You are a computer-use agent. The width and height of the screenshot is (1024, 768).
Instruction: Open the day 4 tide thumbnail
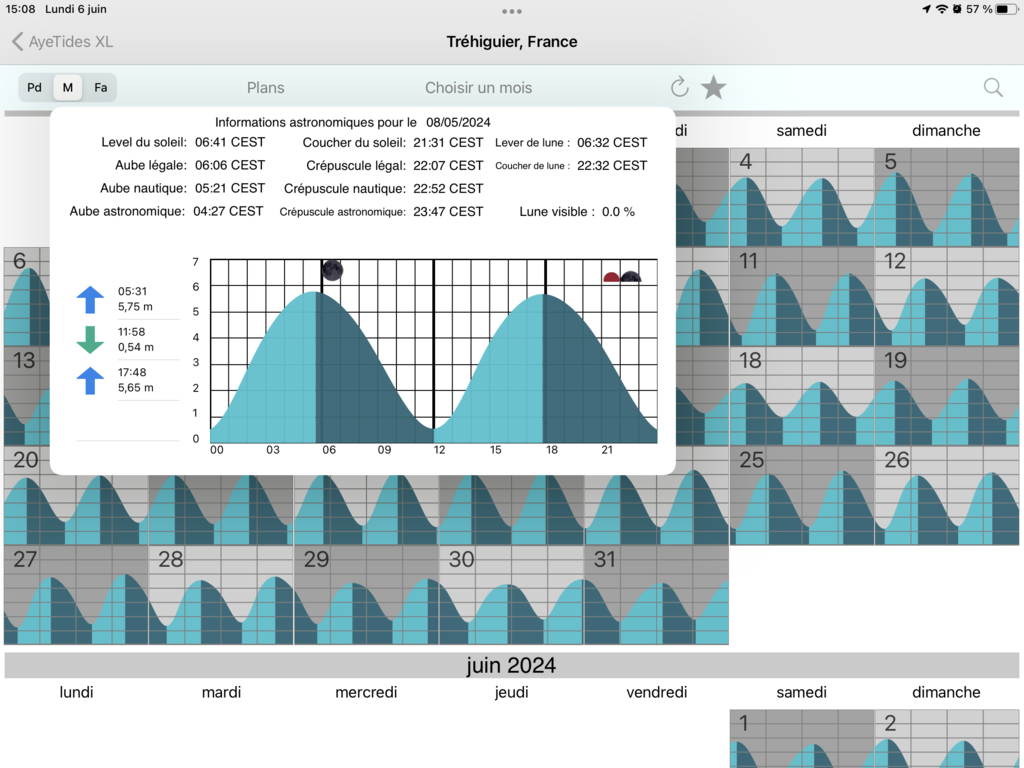coord(801,197)
